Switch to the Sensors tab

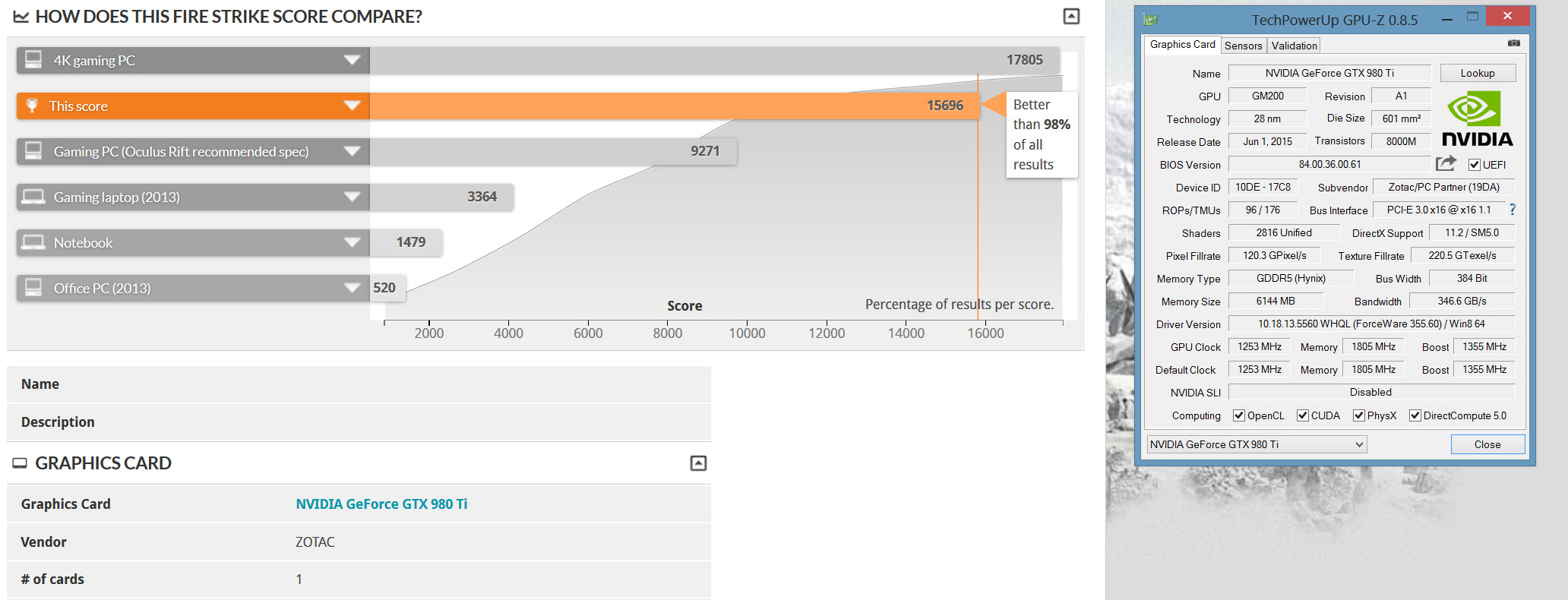1243,46
